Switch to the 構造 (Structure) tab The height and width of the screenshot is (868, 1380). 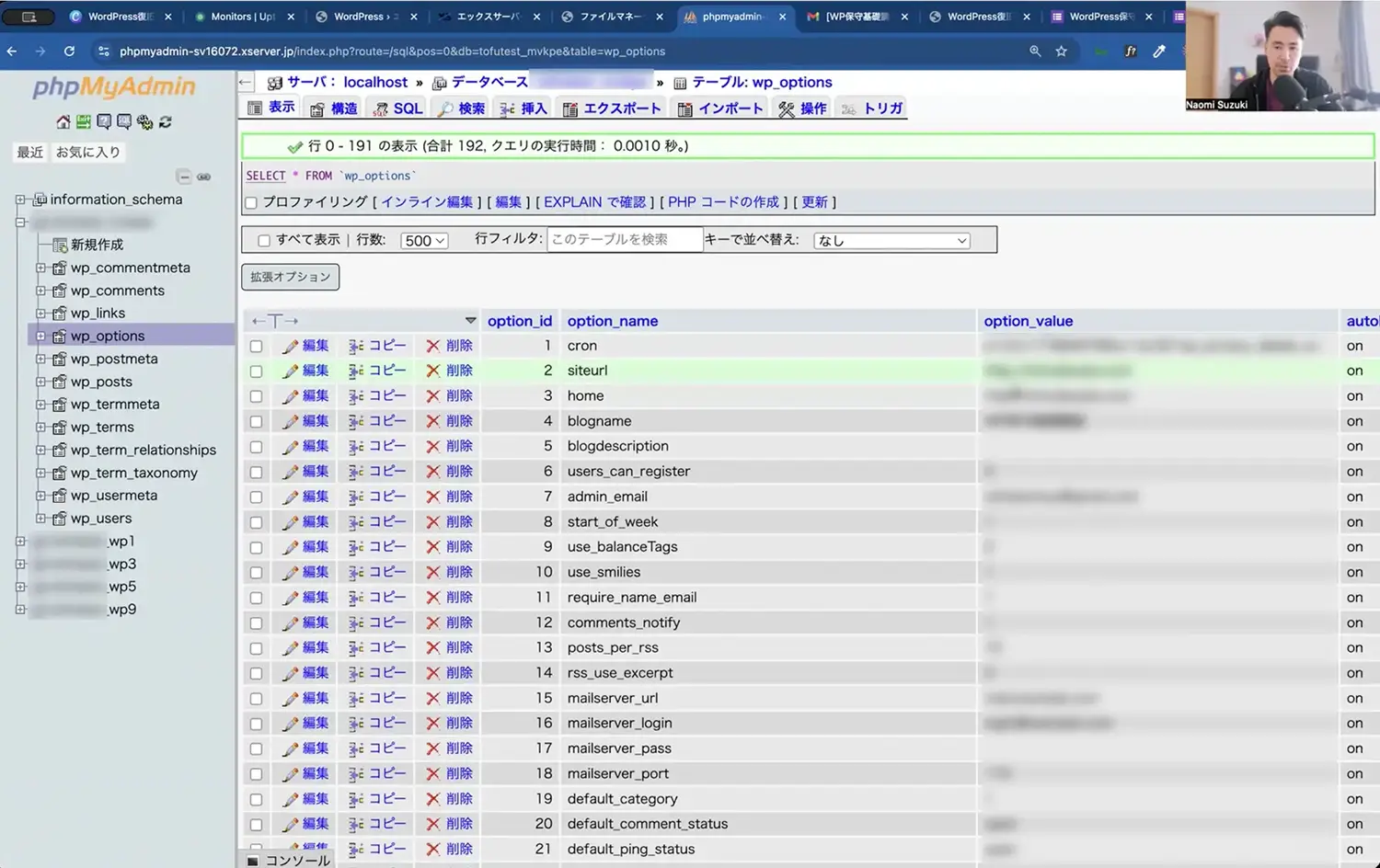[x=334, y=108]
